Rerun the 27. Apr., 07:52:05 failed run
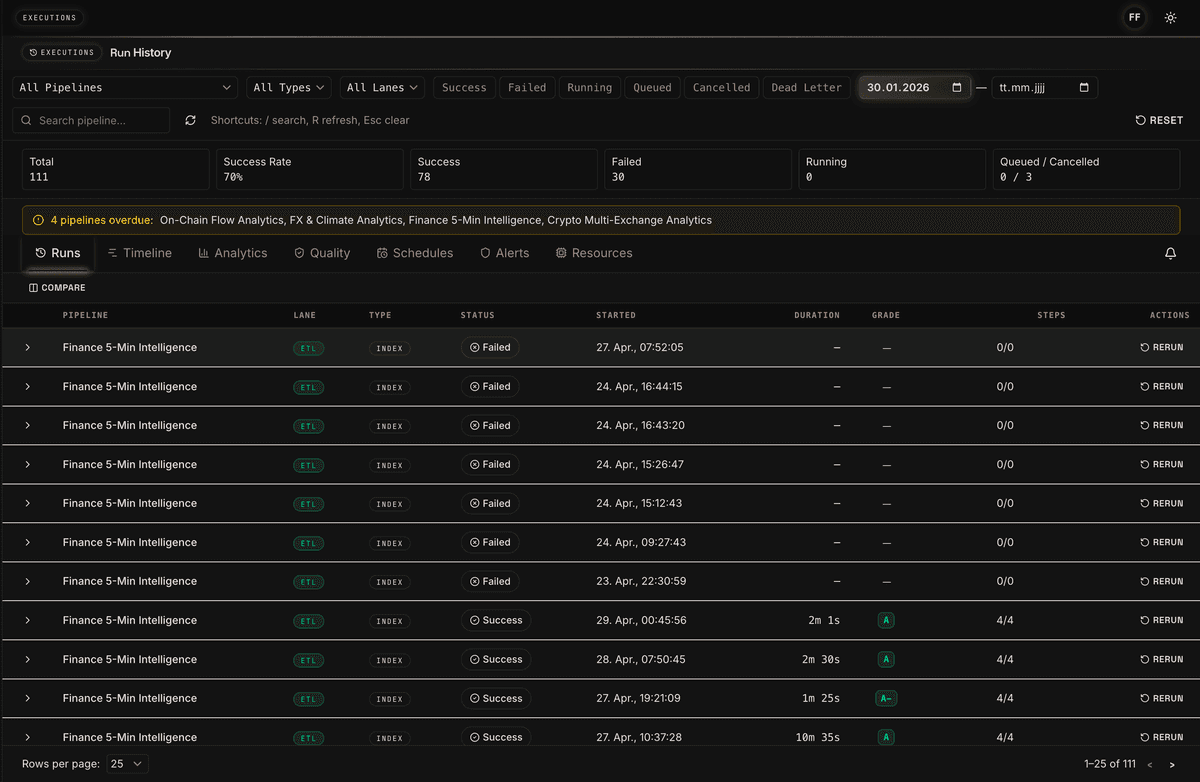This screenshot has height=782, width=1200. tap(1162, 348)
